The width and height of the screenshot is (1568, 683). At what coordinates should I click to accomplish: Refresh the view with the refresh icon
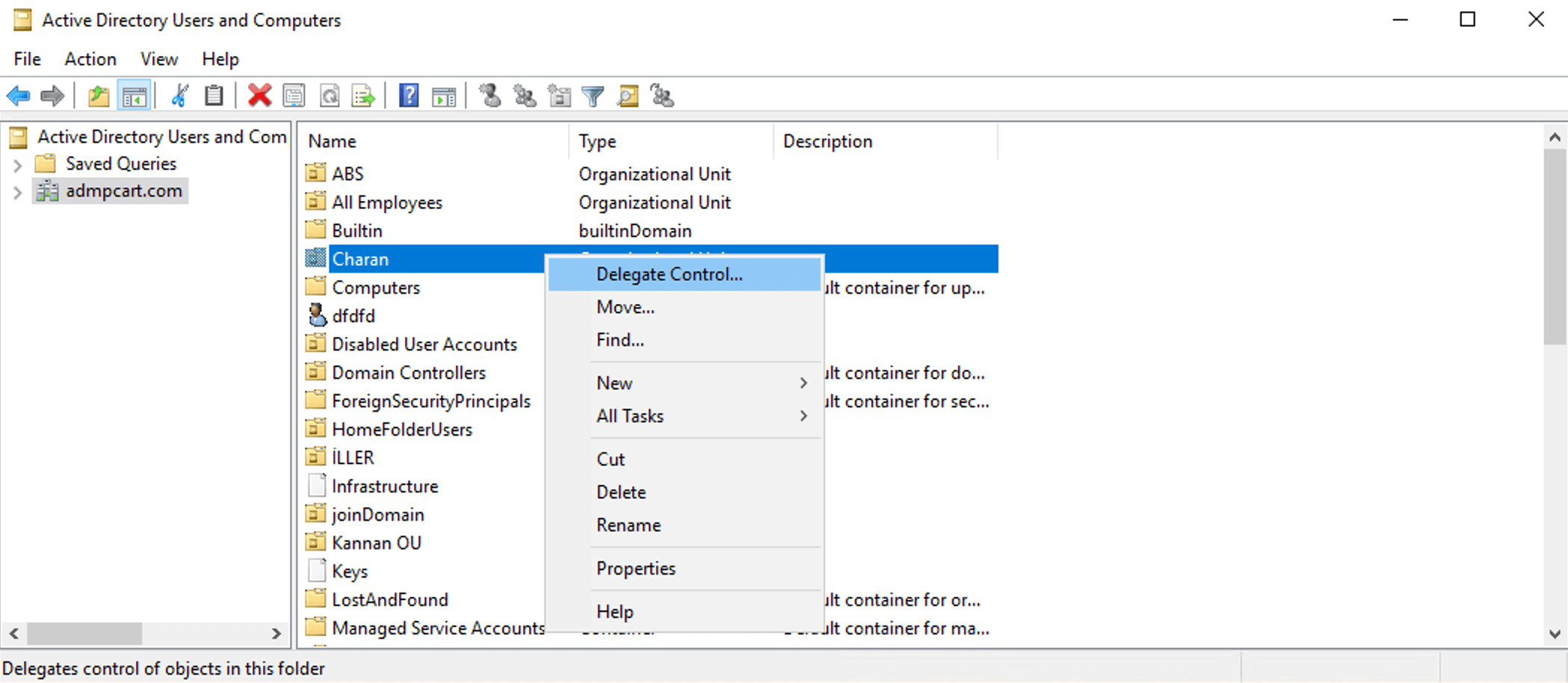click(330, 96)
